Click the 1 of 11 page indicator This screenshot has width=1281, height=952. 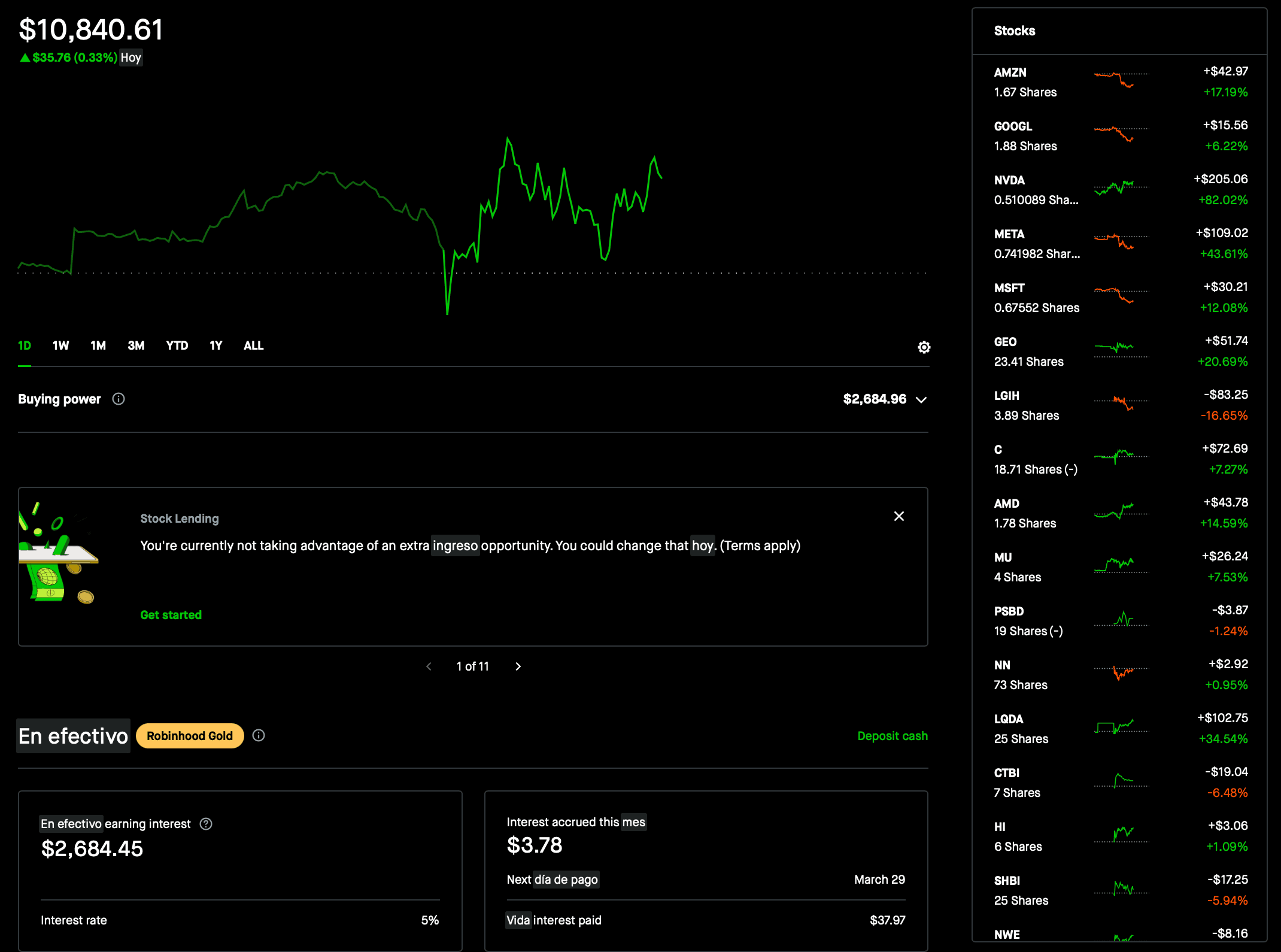(472, 666)
